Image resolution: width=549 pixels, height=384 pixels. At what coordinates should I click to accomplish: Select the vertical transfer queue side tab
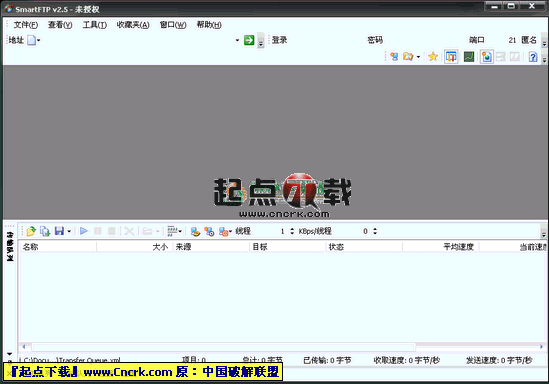coord(10,246)
